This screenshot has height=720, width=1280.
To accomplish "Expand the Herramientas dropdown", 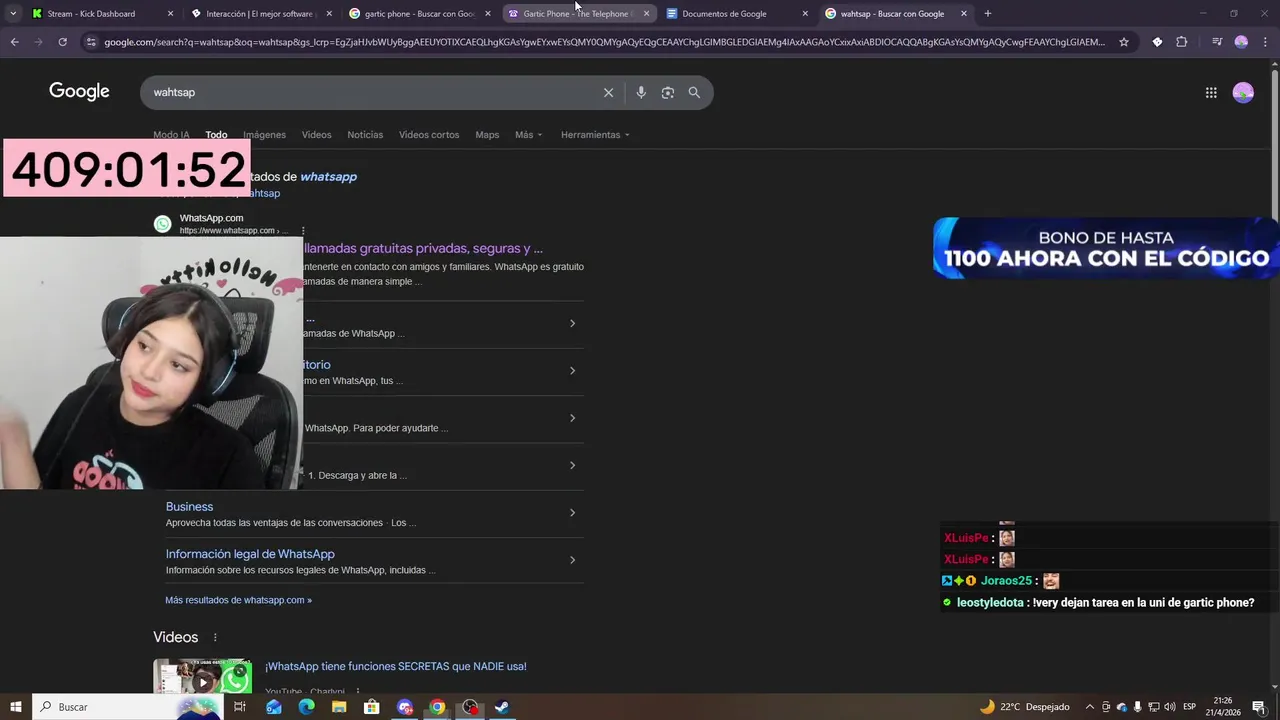I will coord(595,135).
